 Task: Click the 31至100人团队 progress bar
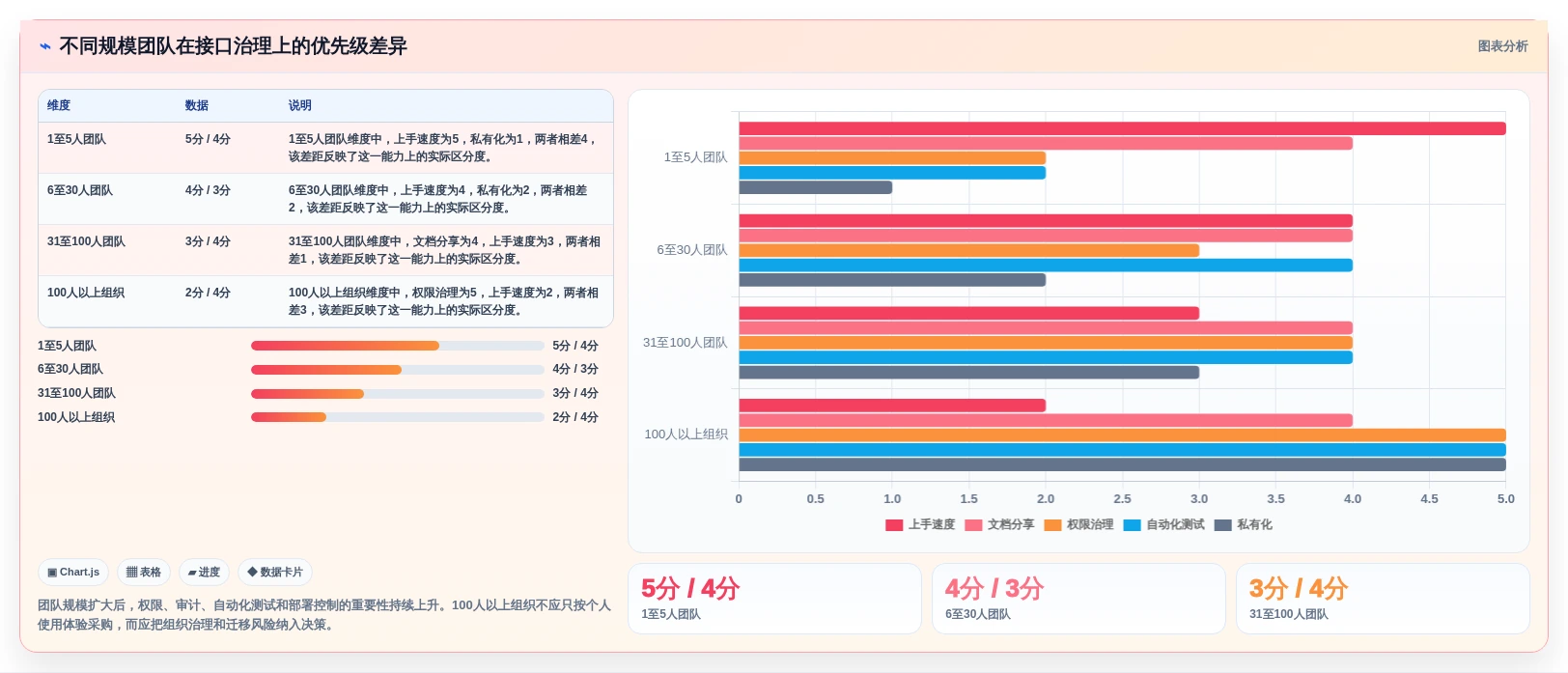coord(398,394)
